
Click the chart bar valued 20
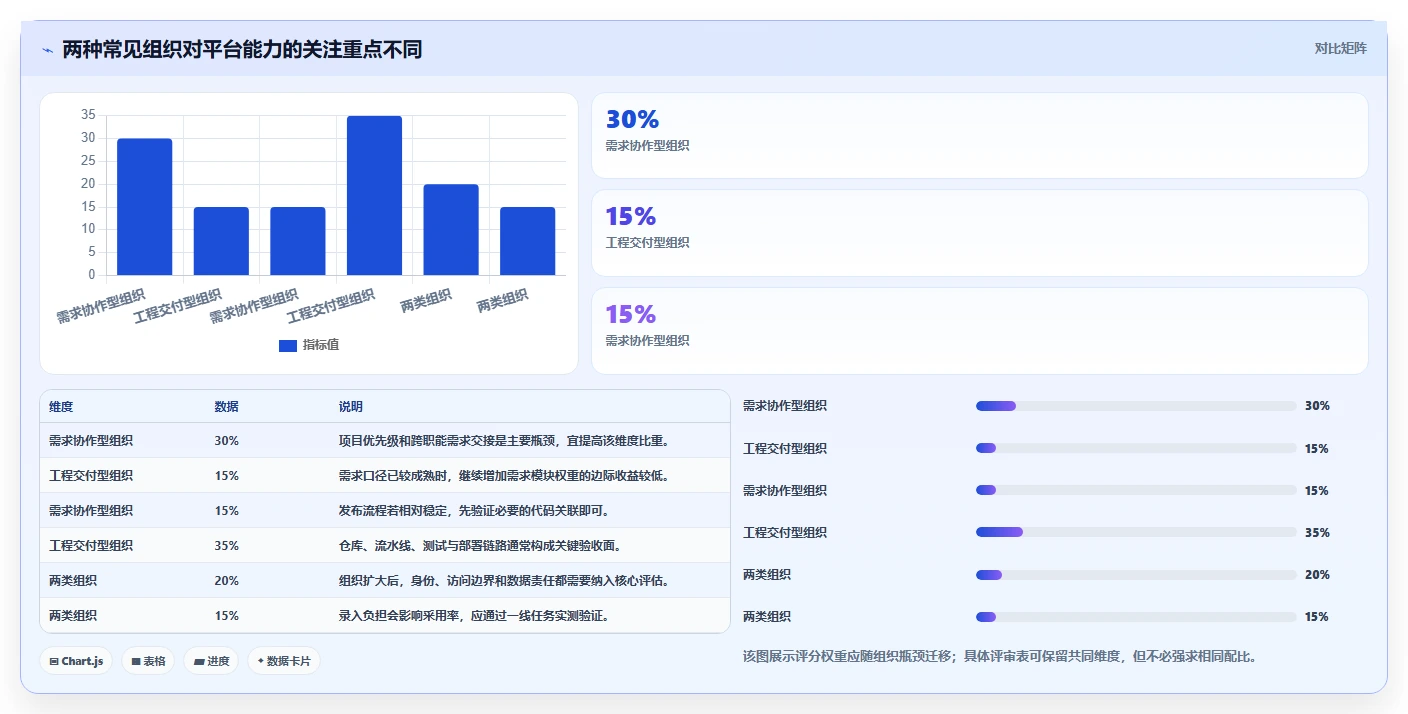pyautogui.click(x=451, y=230)
